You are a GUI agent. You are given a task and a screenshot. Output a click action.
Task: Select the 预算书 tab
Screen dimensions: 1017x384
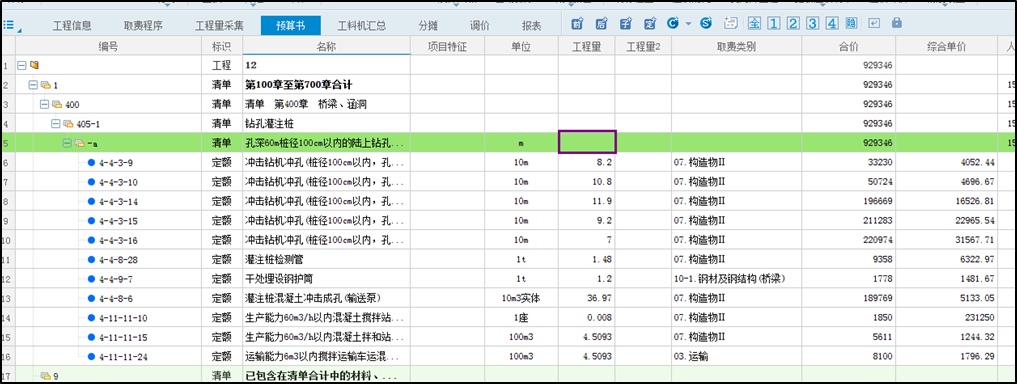pyautogui.click(x=291, y=26)
